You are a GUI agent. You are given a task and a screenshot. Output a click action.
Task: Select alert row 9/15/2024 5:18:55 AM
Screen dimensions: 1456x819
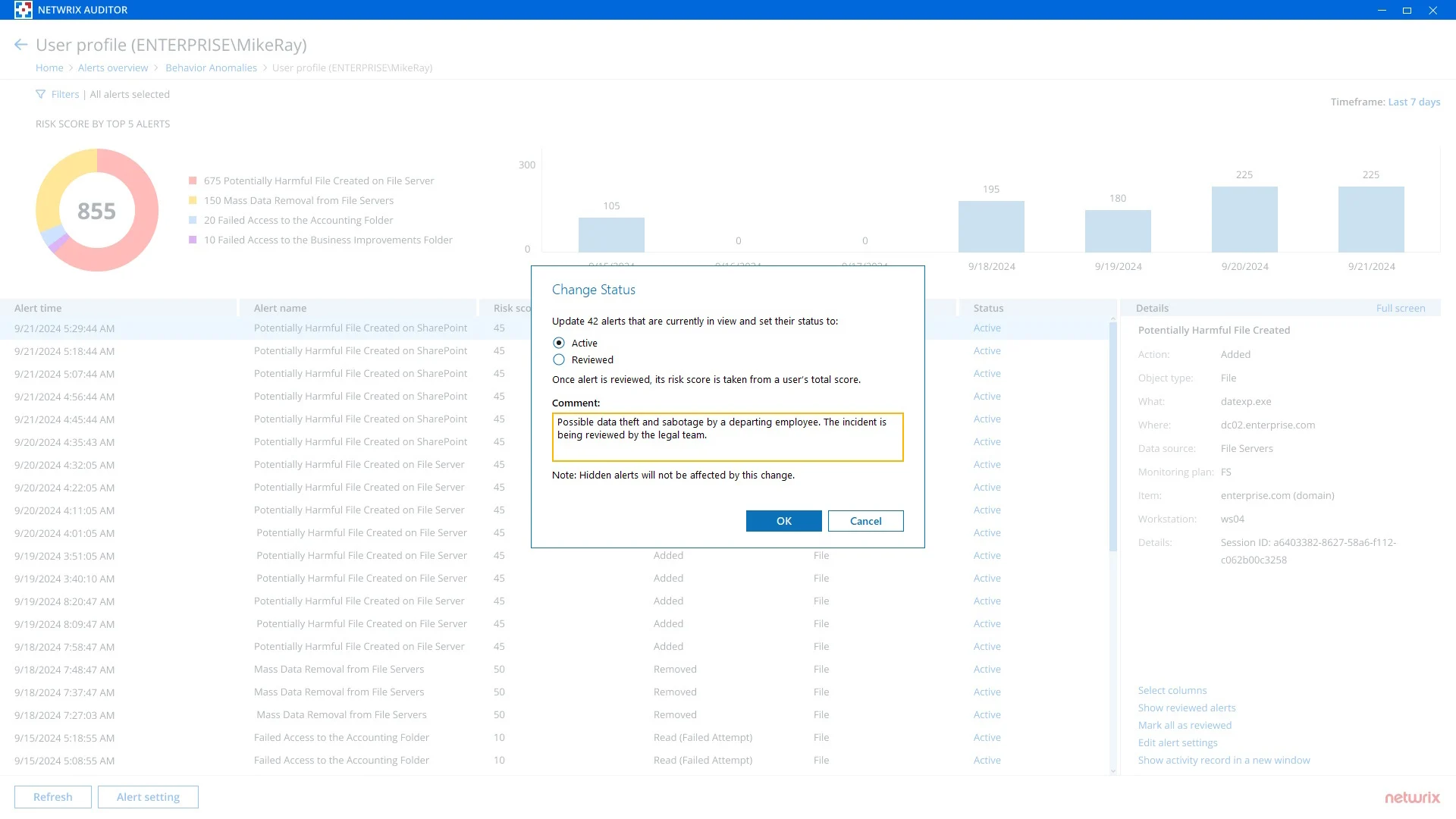[554, 738]
